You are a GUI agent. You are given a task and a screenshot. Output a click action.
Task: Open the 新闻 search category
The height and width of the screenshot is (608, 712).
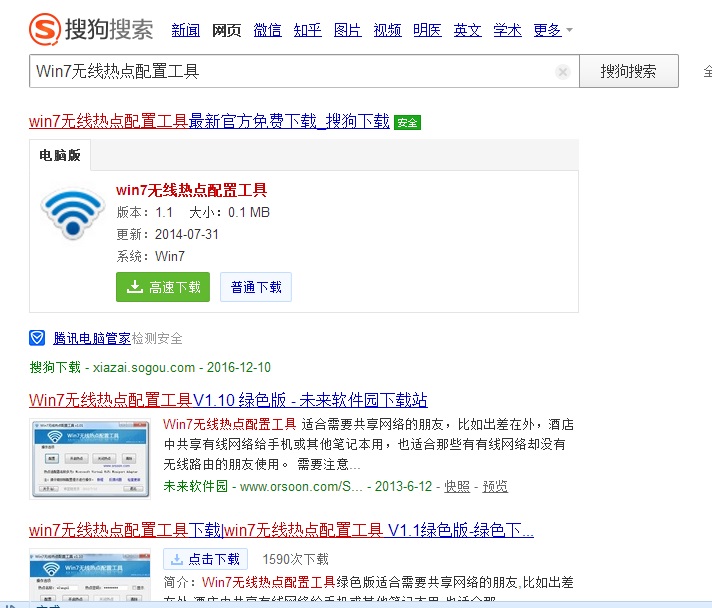coord(185,30)
